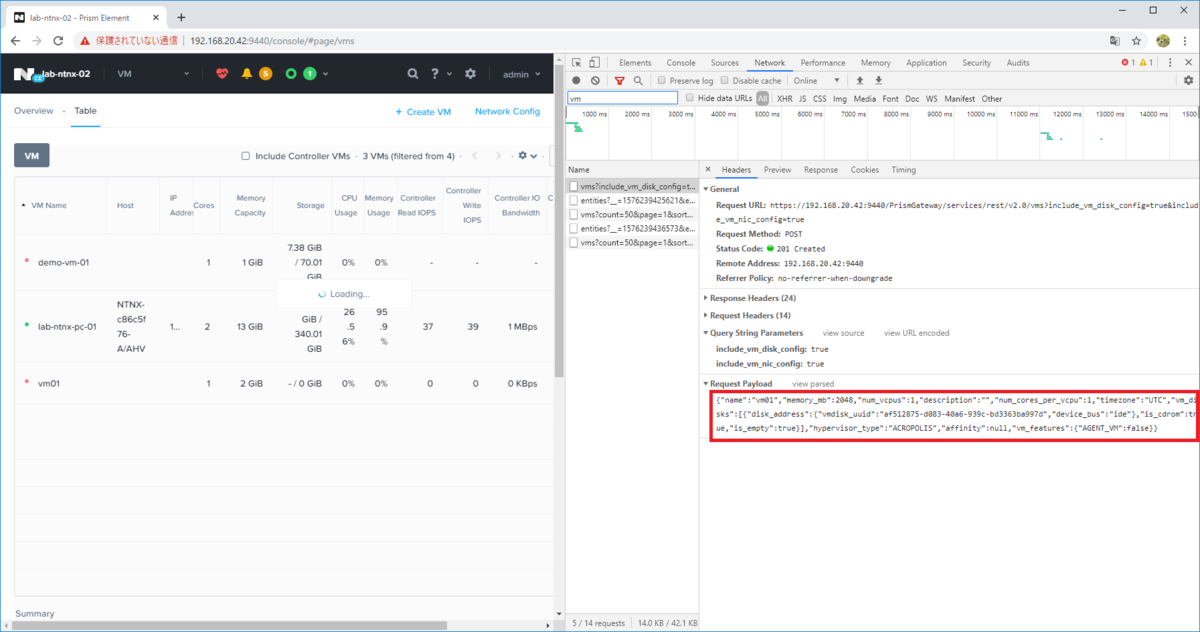Filter requests by Img type

click(840, 99)
